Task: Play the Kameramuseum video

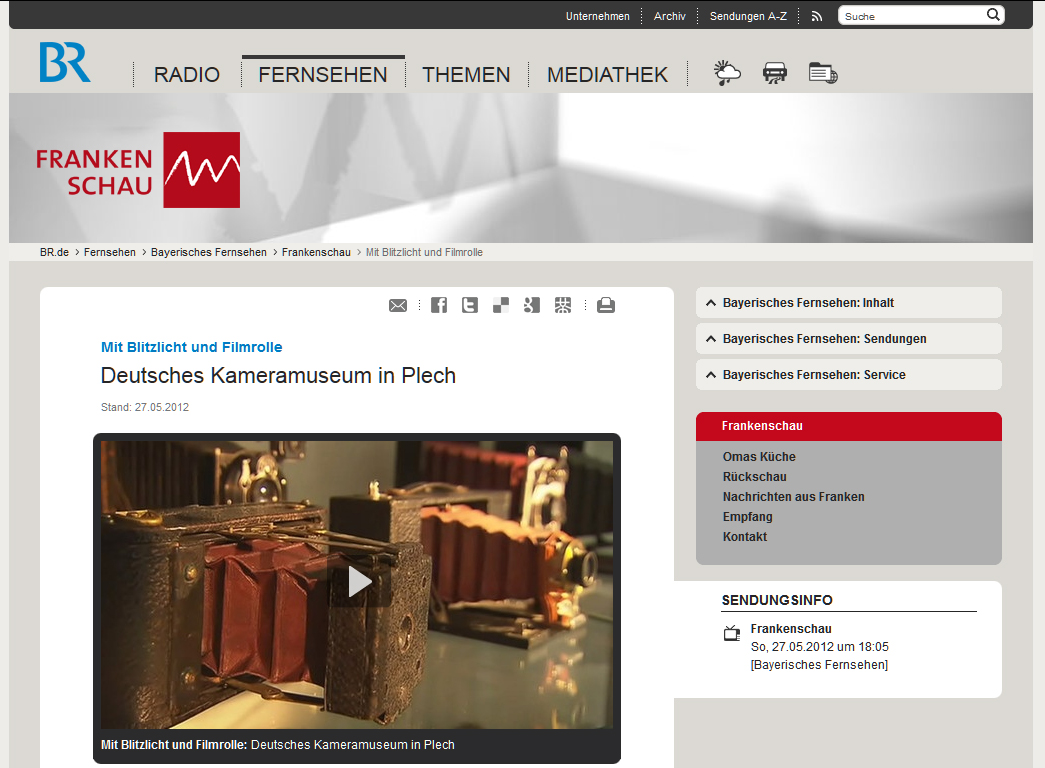Action: (359, 582)
